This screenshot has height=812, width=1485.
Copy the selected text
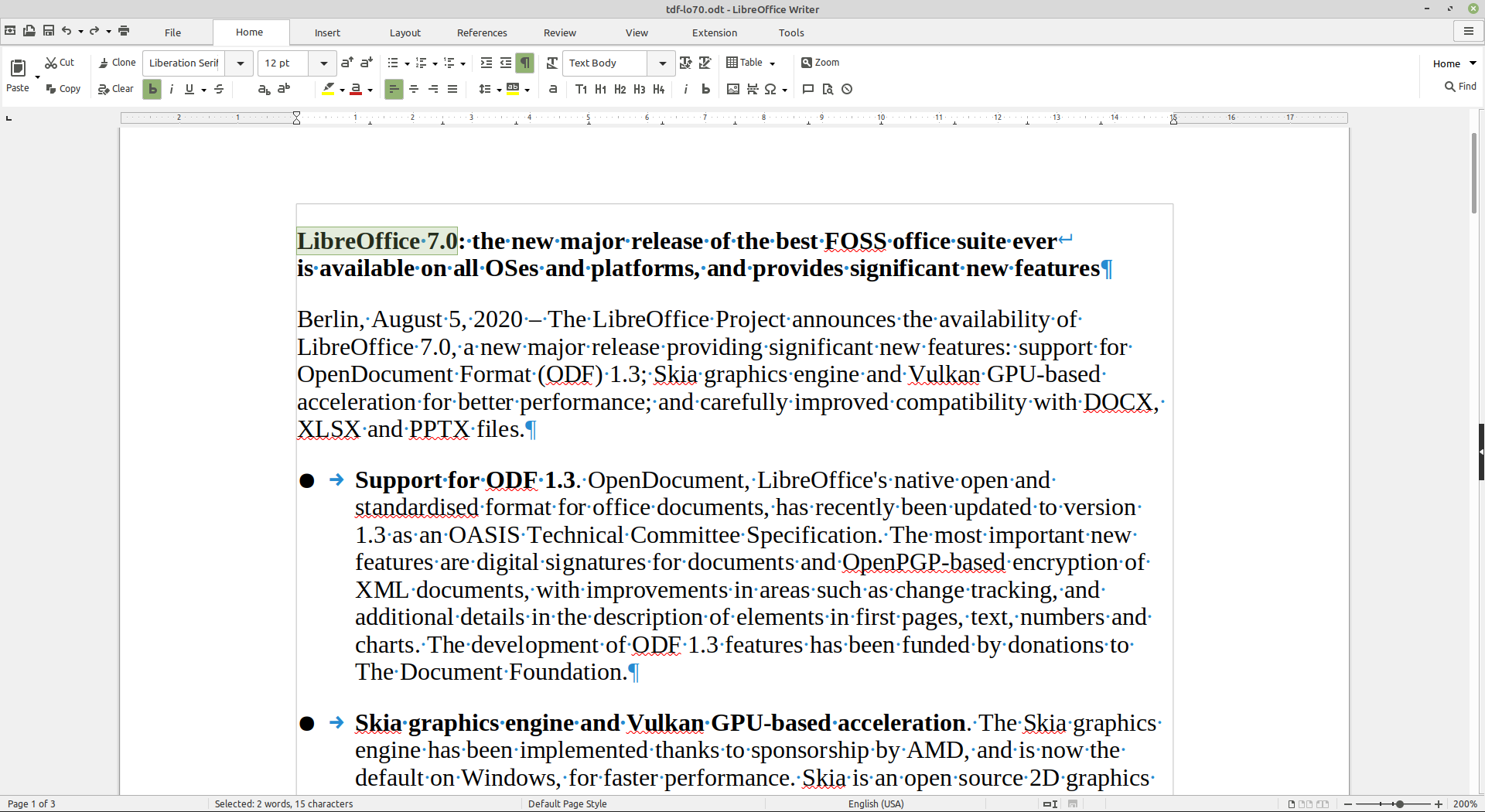click(63, 89)
